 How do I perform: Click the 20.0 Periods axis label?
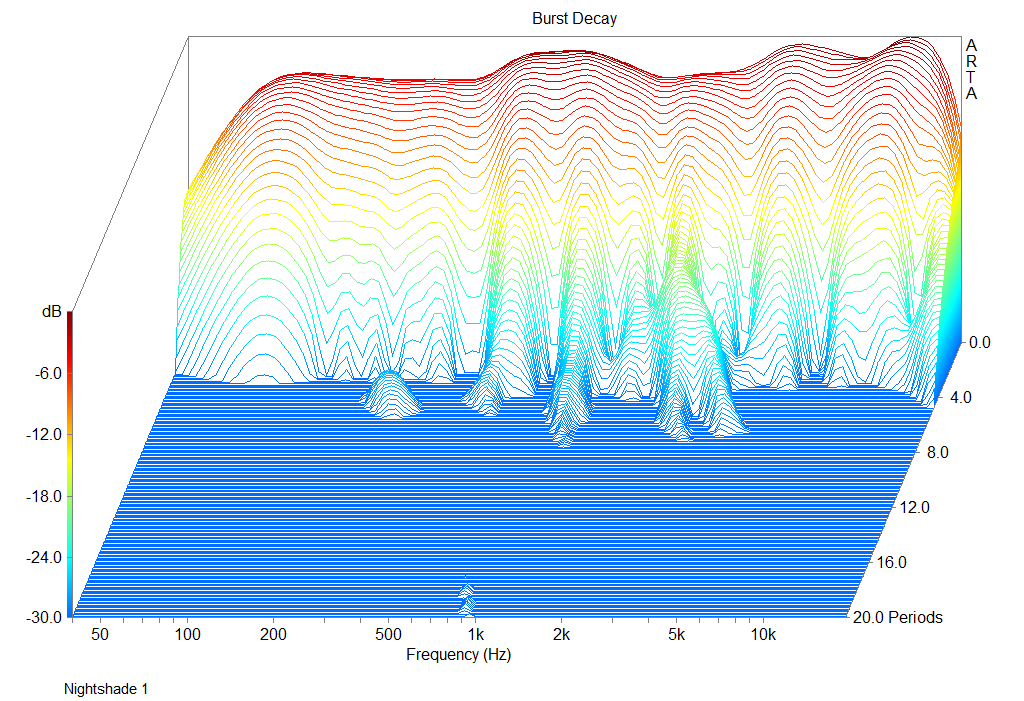coord(895,617)
